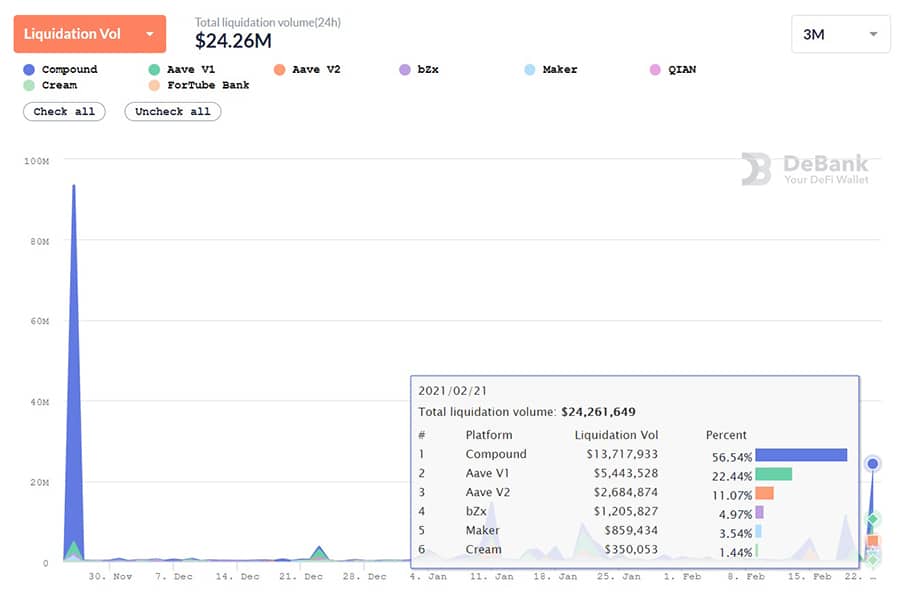Toggle the bZx legend series
The image size is (900, 597).
419,69
